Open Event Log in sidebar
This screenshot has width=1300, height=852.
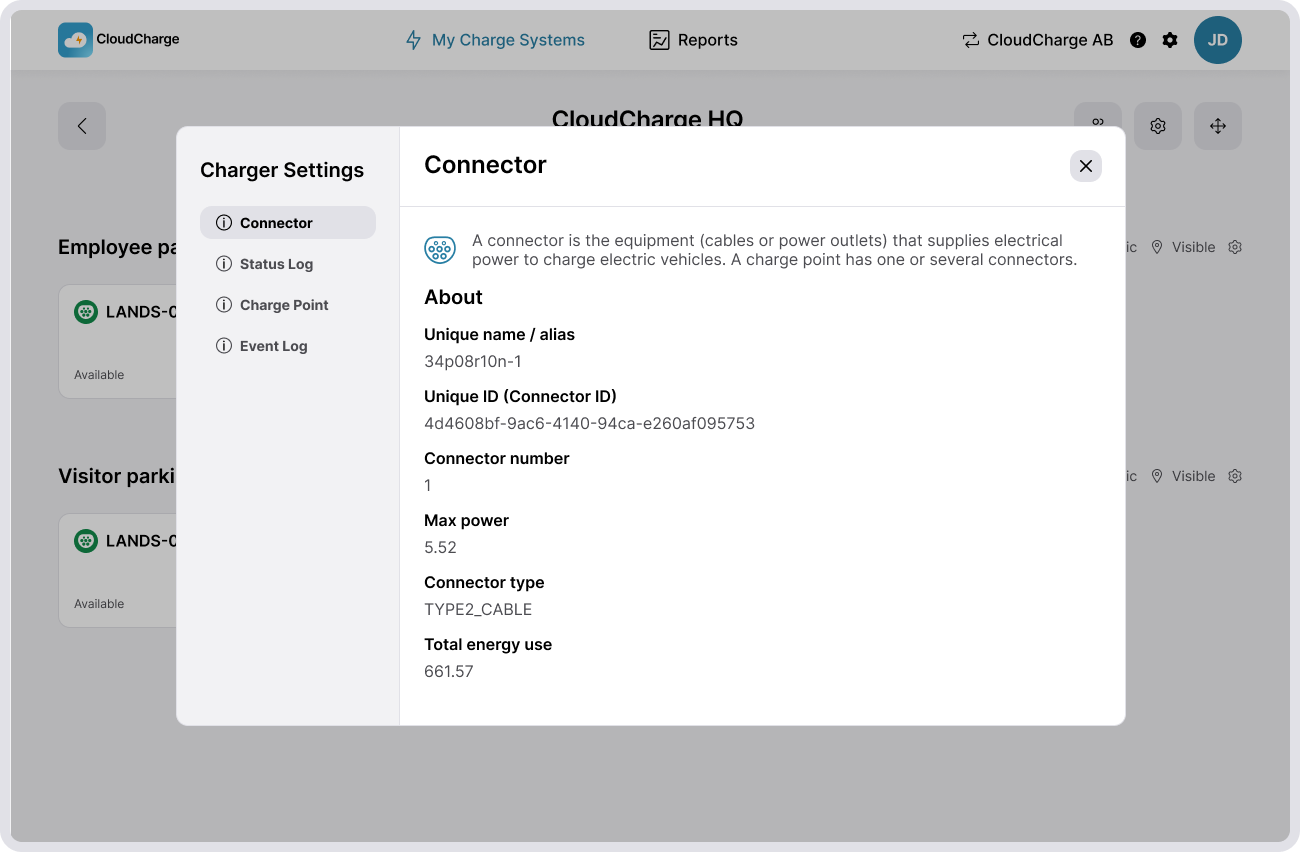coord(288,346)
